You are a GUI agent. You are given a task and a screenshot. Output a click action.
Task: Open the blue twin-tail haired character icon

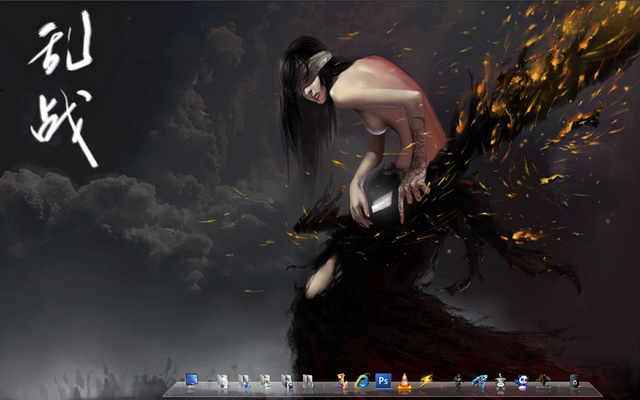pos(479,381)
